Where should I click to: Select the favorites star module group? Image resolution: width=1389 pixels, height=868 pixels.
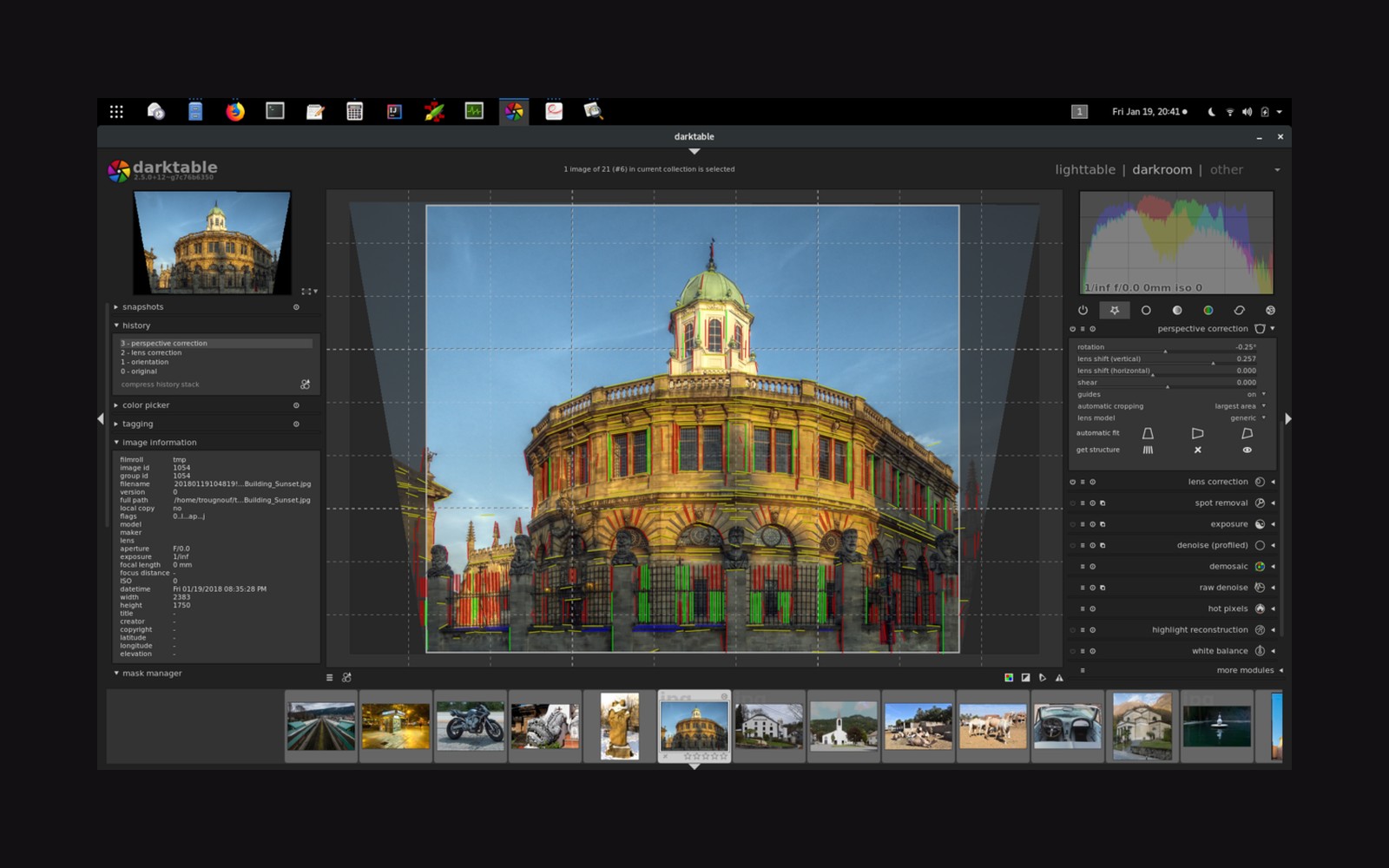pyautogui.click(x=1115, y=310)
